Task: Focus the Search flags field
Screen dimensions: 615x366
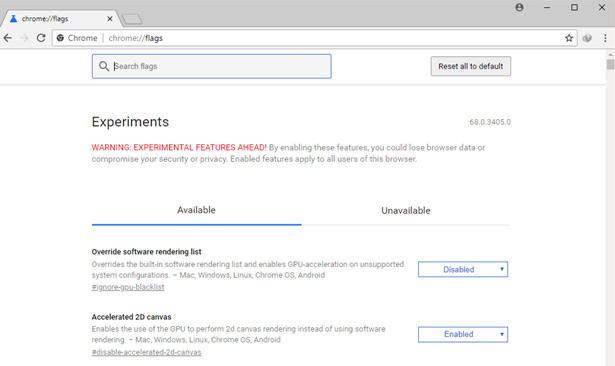Action: [212, 66]
